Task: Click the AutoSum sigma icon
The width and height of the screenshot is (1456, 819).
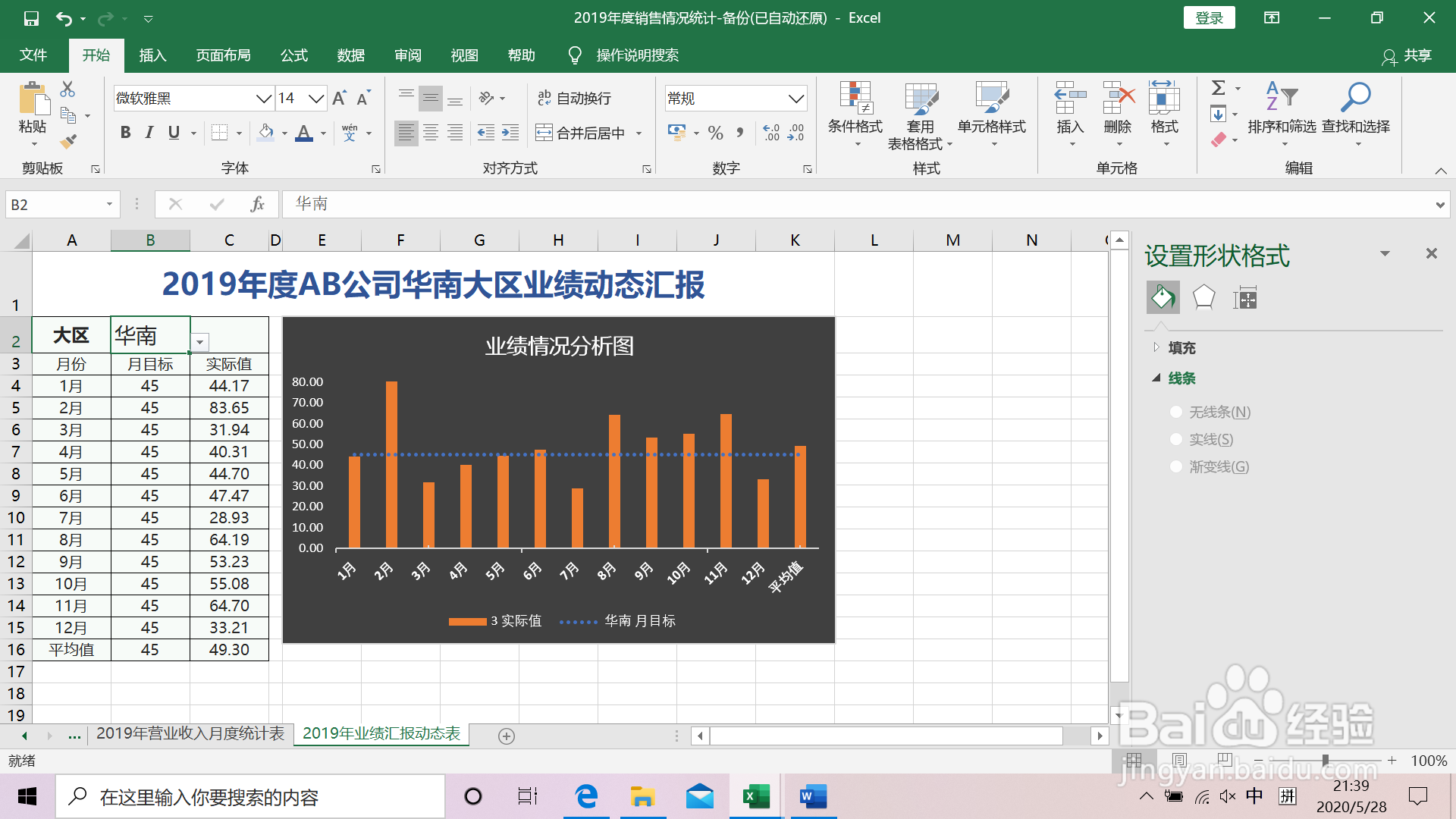Action: click(x=1218, y=88)
